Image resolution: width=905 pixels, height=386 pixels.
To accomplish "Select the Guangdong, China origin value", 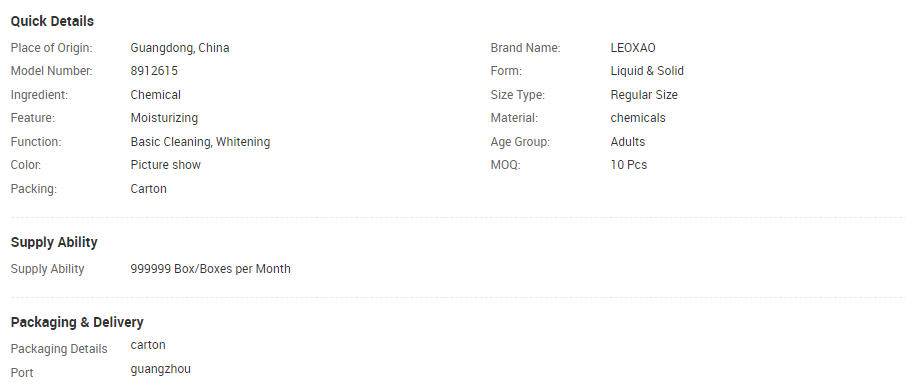I will (x=179, y=48).
